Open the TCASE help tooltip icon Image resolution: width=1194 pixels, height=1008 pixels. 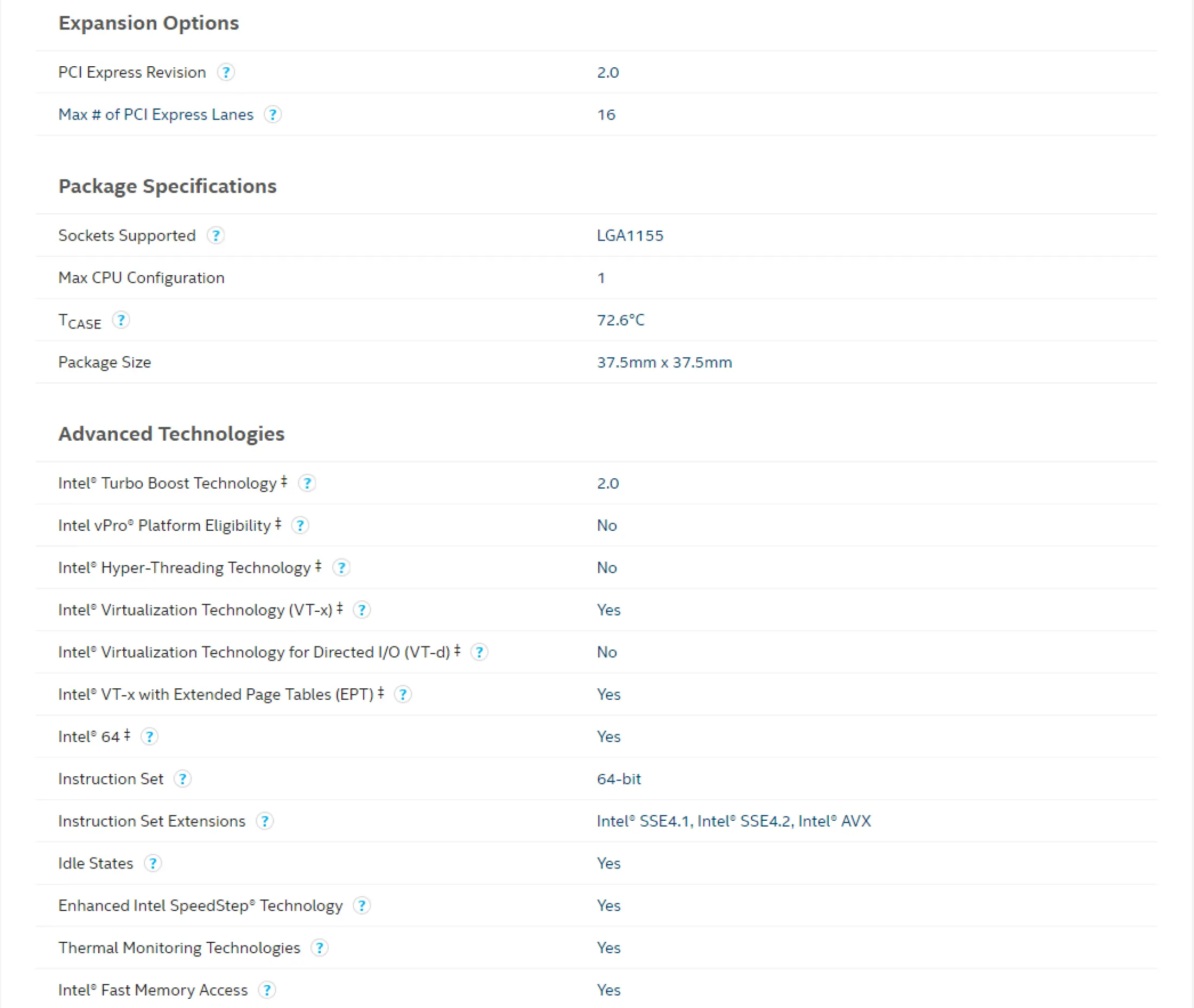[120, 320]
